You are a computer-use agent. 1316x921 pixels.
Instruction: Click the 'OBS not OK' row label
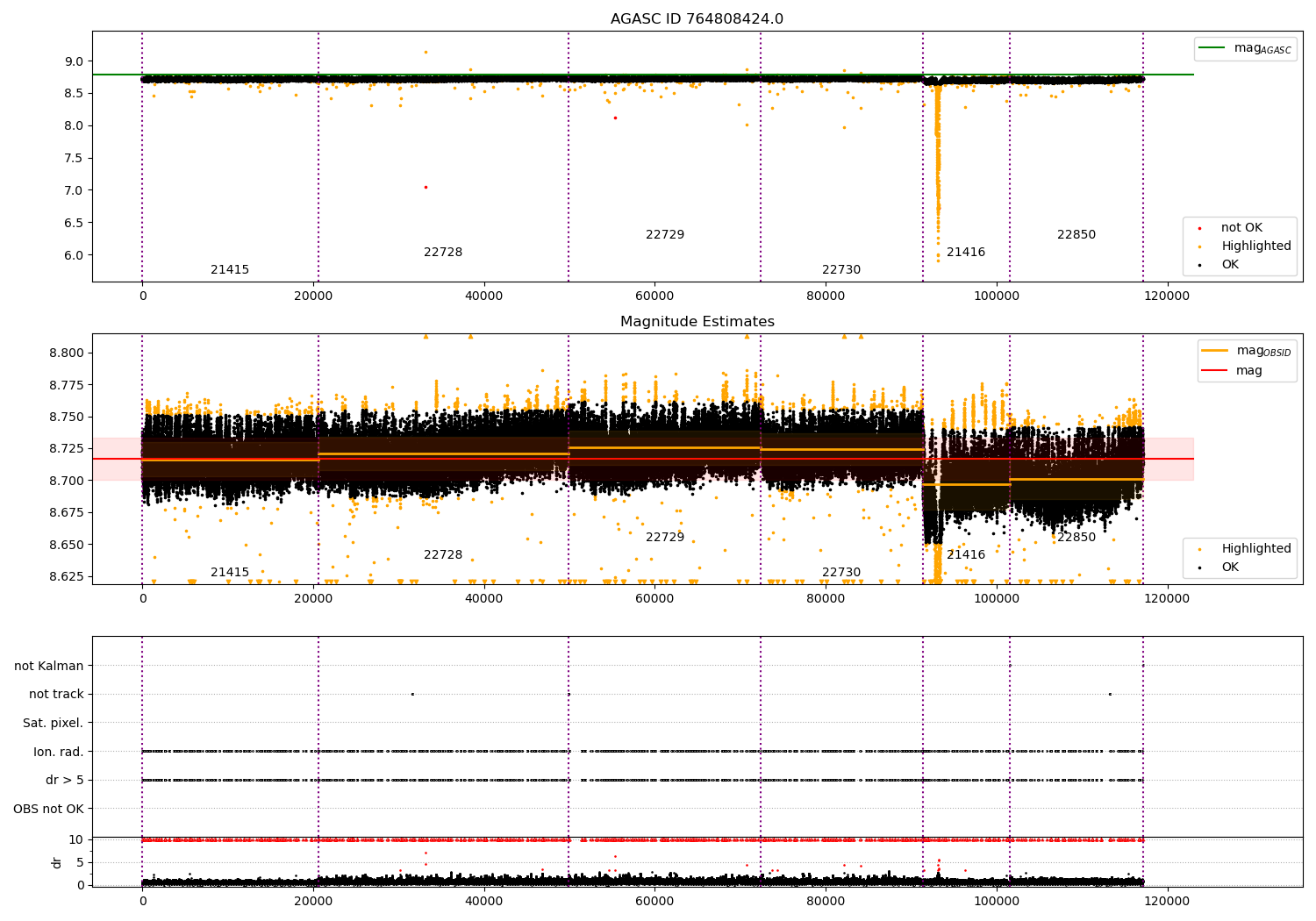(49, 809)
